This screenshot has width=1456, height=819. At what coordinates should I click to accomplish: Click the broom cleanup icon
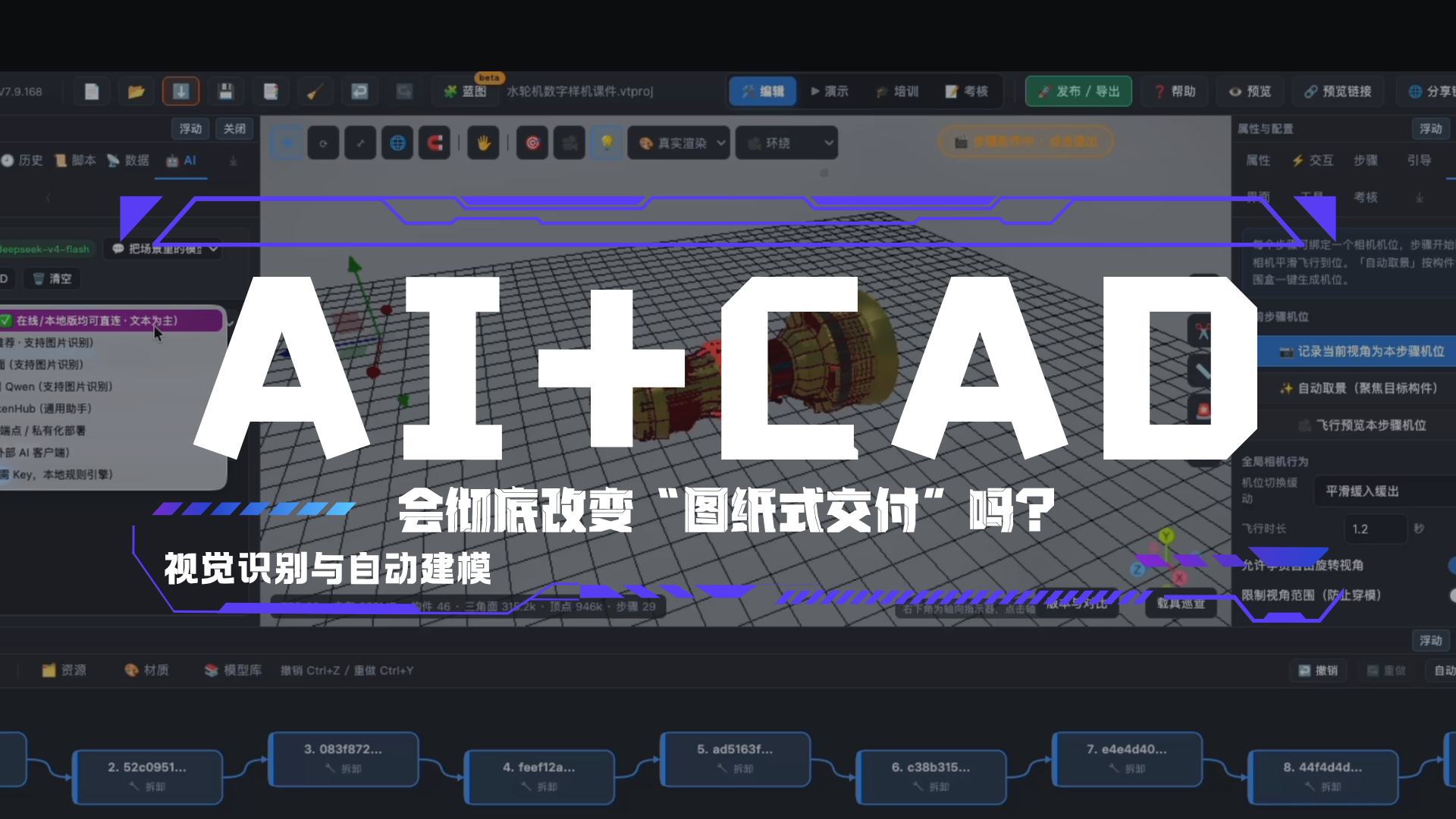(x=315, y=92)
